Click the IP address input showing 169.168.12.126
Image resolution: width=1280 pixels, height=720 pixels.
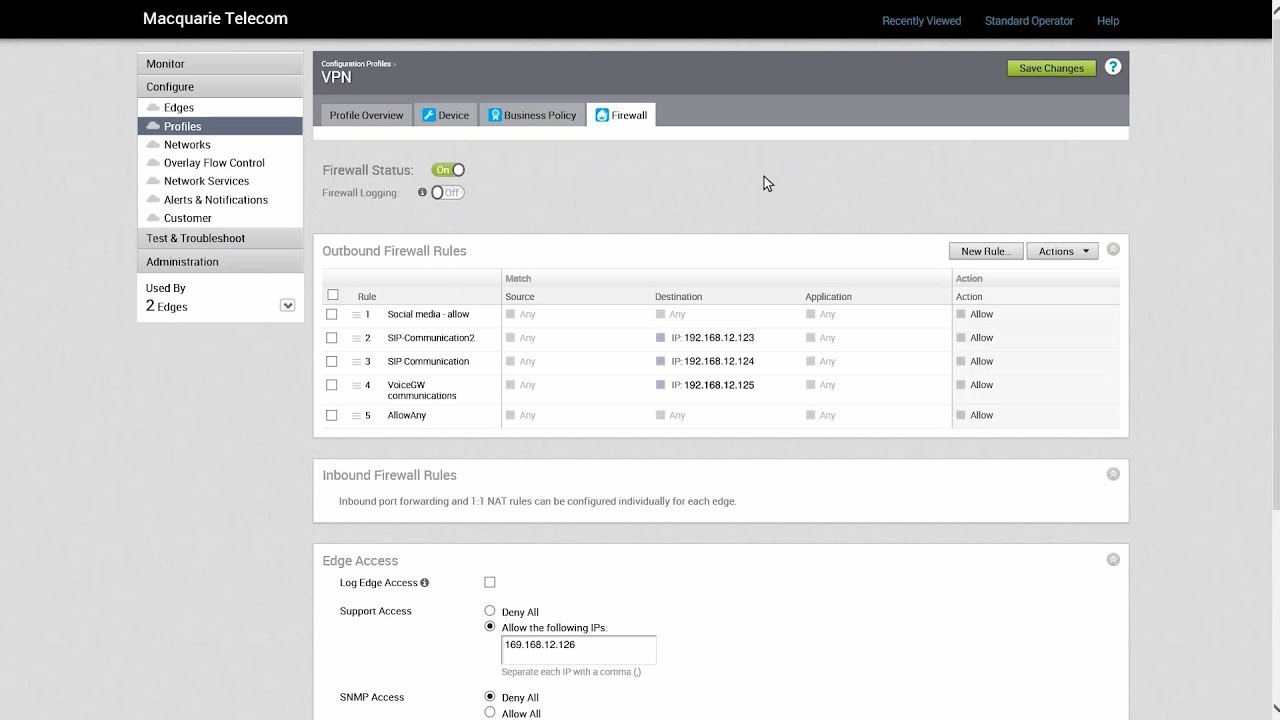click(x=578, y=649)
